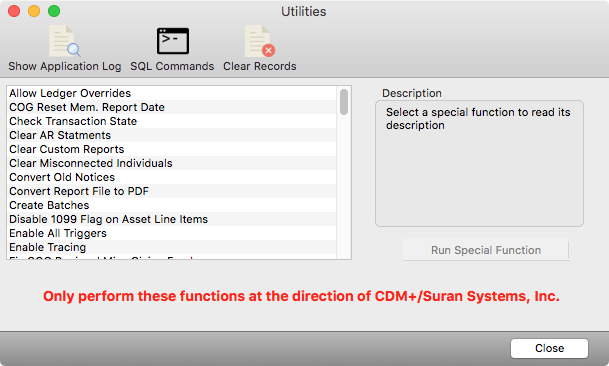Select Convert Report File to PDF

(x=171, y=191)
